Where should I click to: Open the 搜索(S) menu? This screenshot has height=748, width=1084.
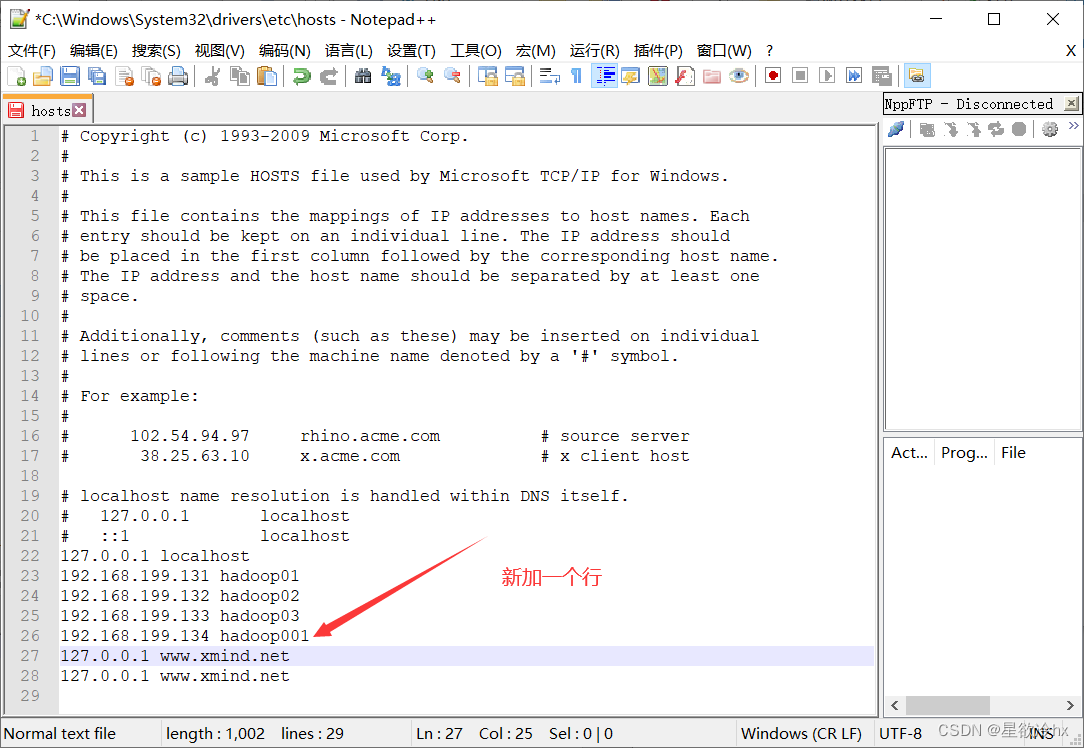(x=156, y=50)
